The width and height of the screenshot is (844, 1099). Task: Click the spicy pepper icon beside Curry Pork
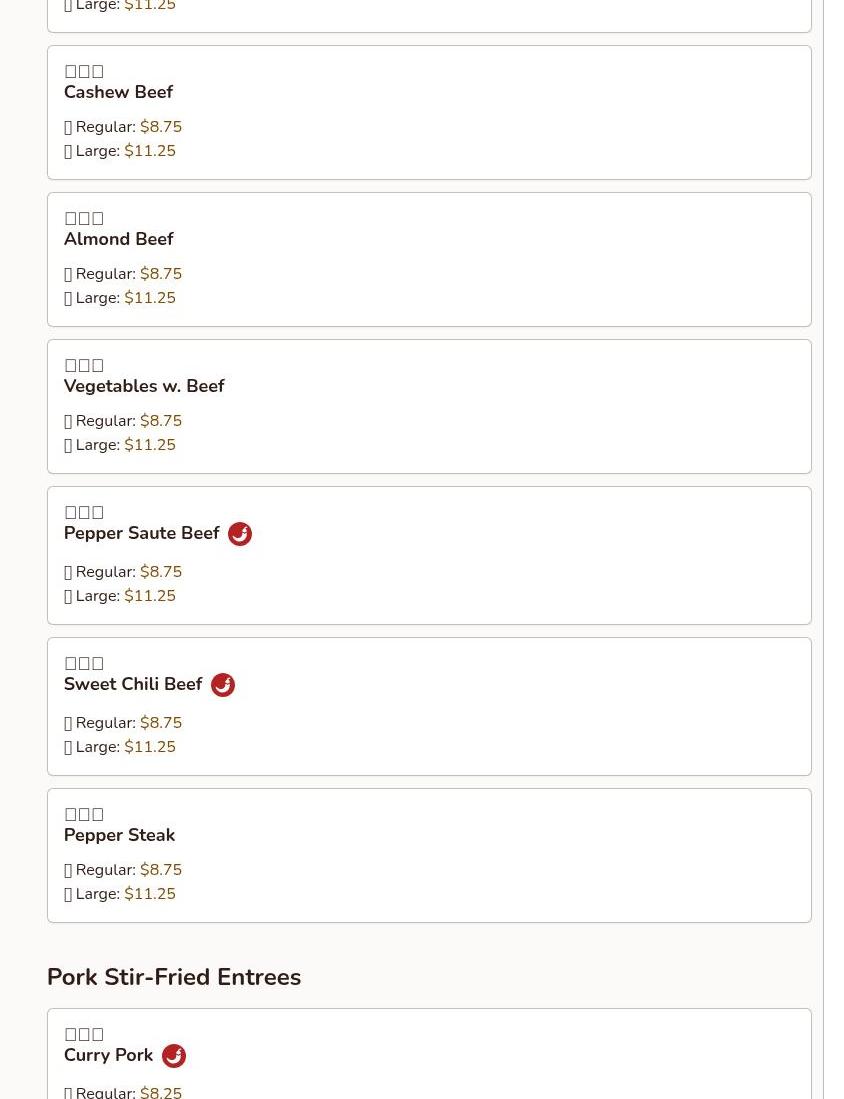[174, 1056]
